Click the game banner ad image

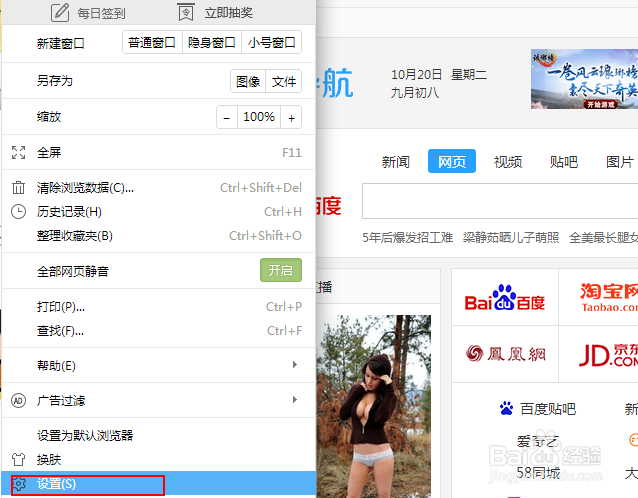pyautogui.click(x=584, y=79)
